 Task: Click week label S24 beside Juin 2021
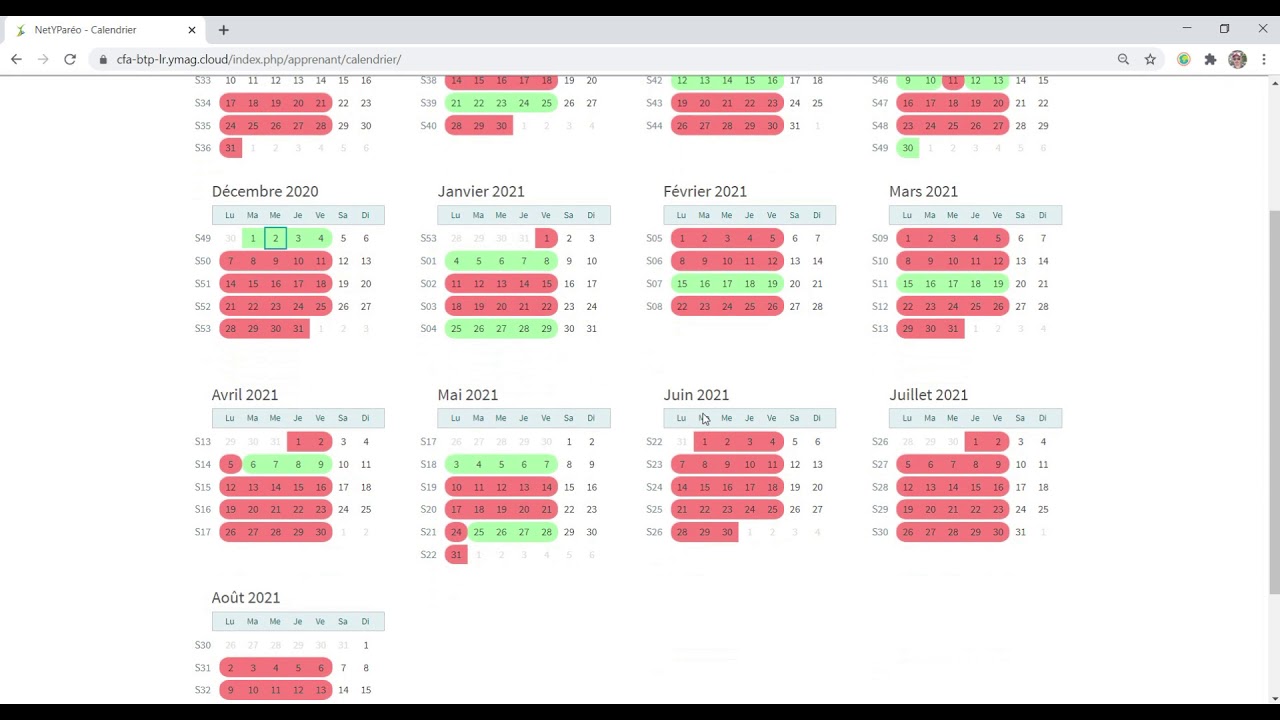[x=654, y=487]
